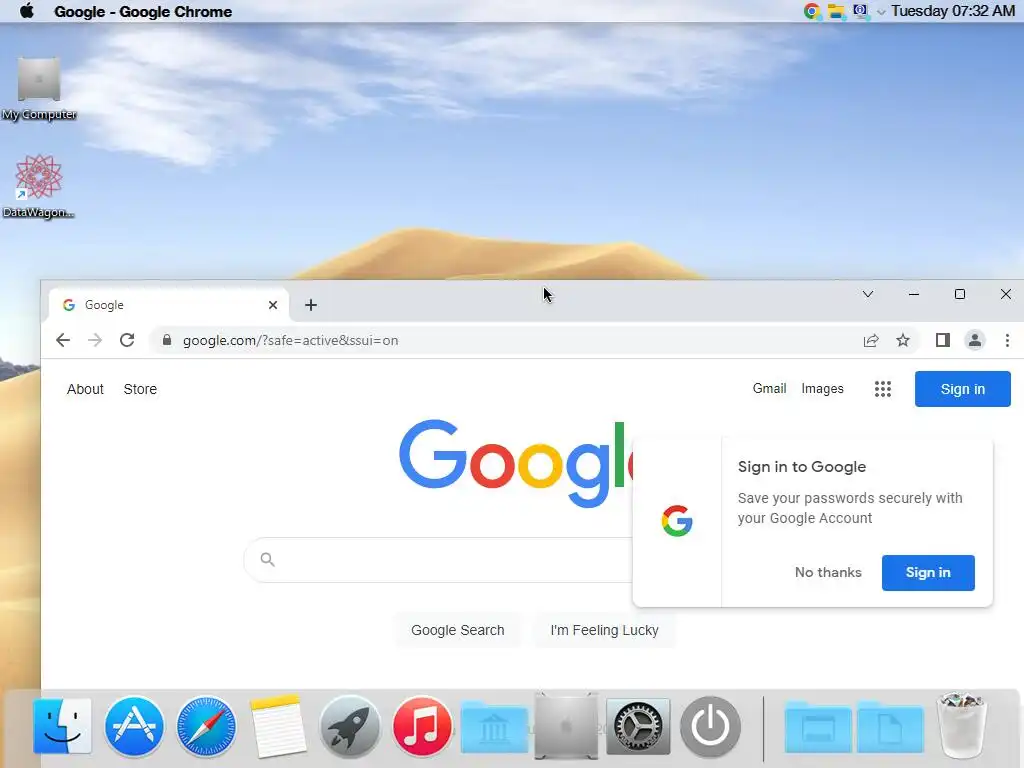Open the library folder in the dock
This screenshot has height=768, width=1024.
pos(494,728)
